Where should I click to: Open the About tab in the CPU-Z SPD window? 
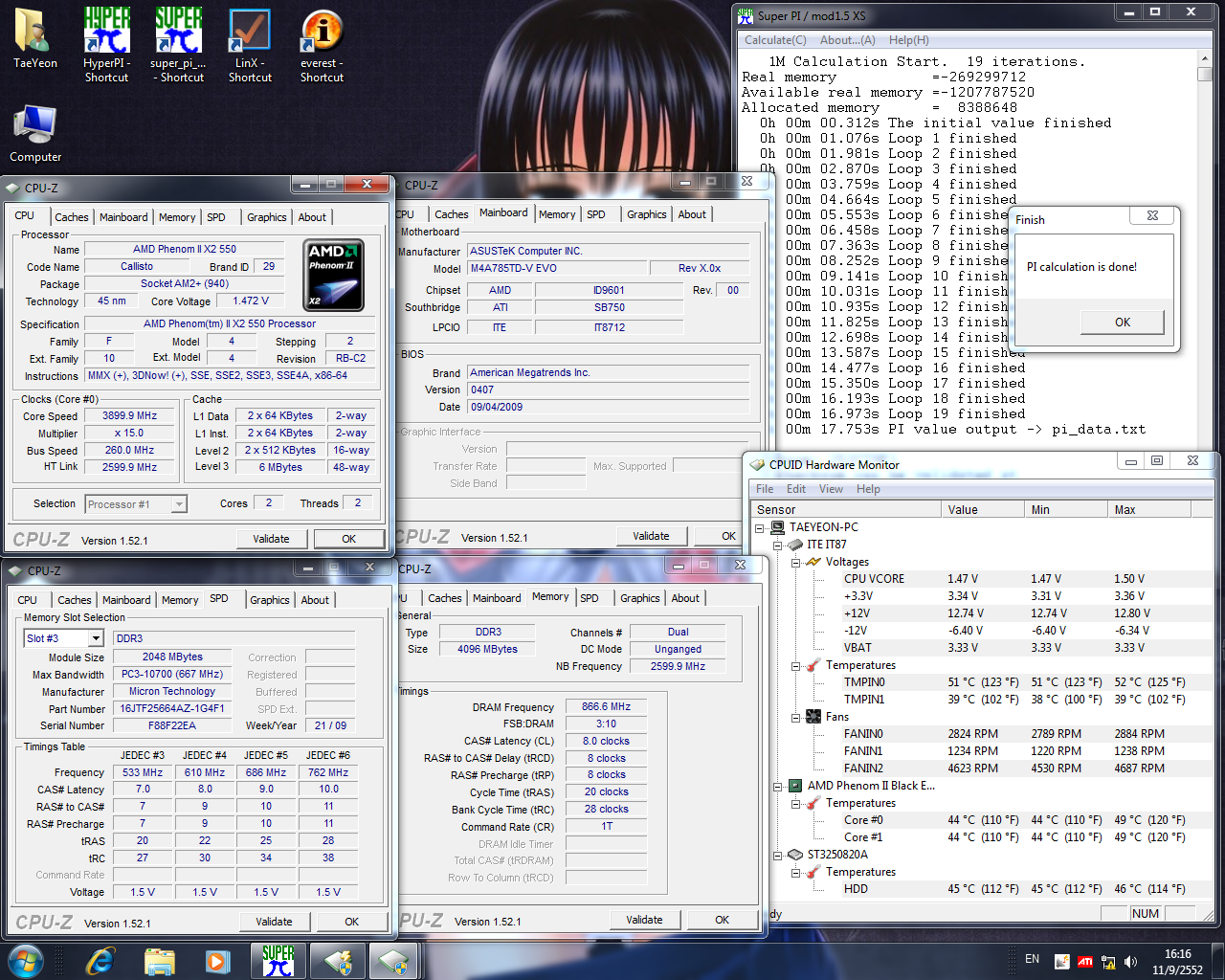click(x=315, y=600)
